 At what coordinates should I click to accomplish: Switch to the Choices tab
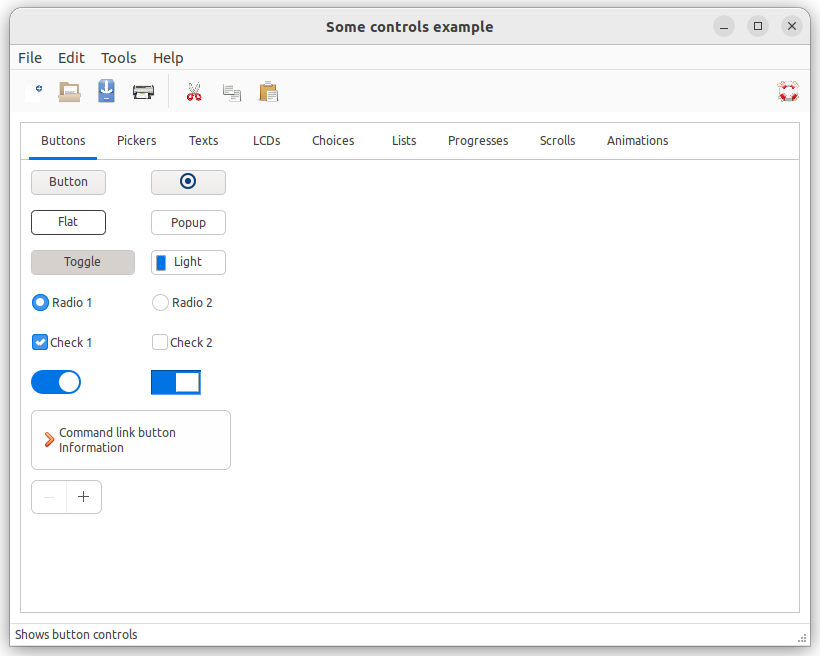click(x=333, y=141)
